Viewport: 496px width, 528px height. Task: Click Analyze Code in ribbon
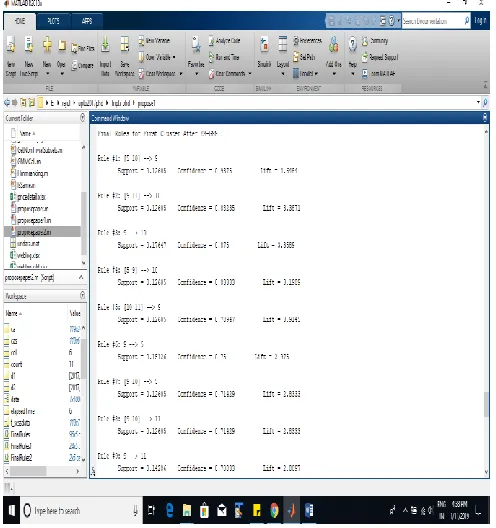coord(224,41)
